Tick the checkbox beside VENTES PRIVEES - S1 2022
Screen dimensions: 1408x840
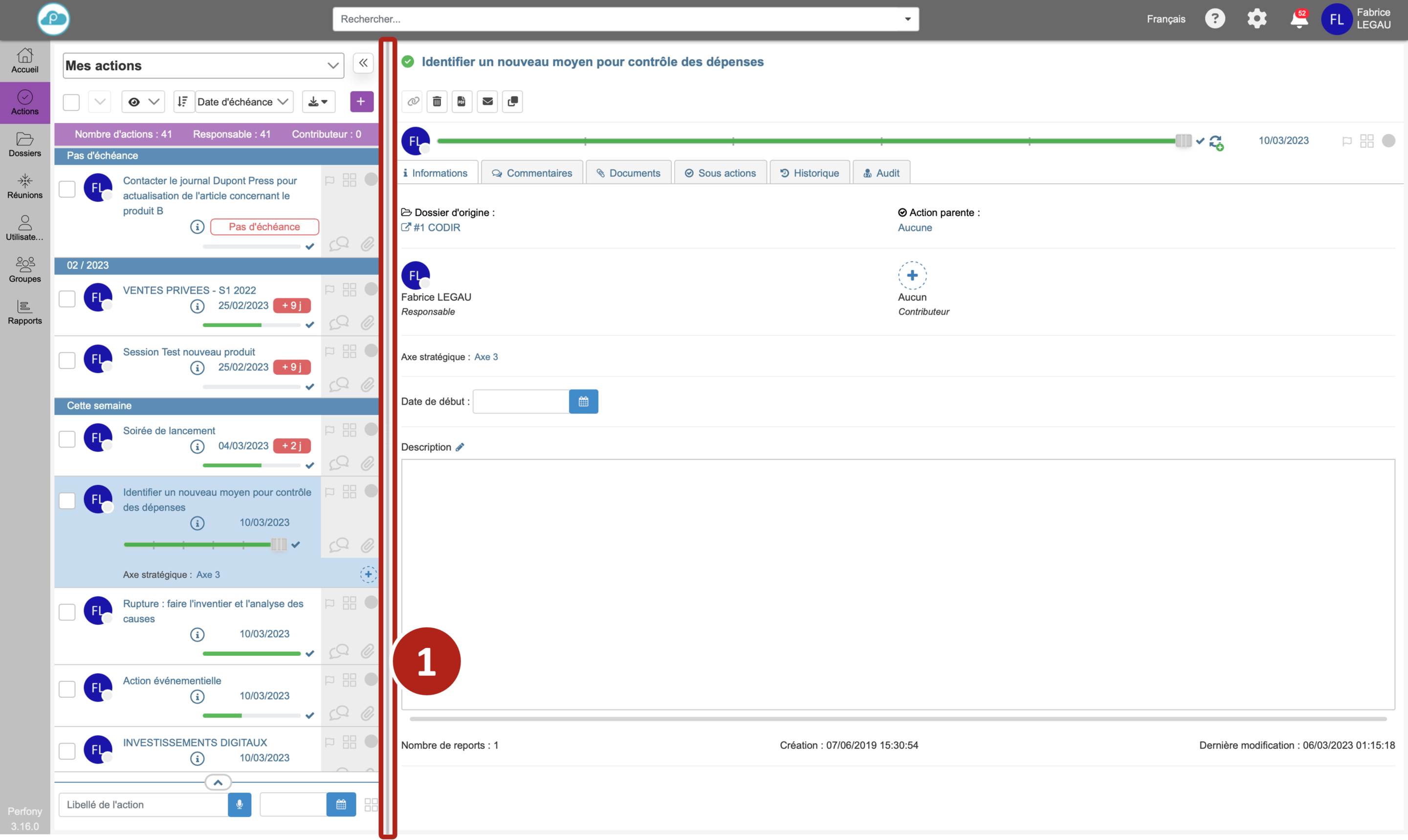[x=67, y=298]
